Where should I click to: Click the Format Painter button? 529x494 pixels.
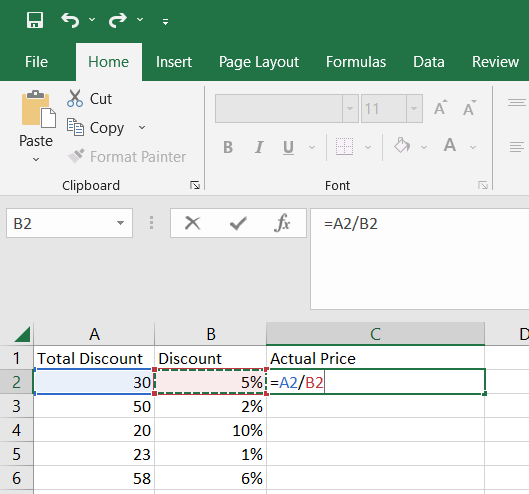127,157
